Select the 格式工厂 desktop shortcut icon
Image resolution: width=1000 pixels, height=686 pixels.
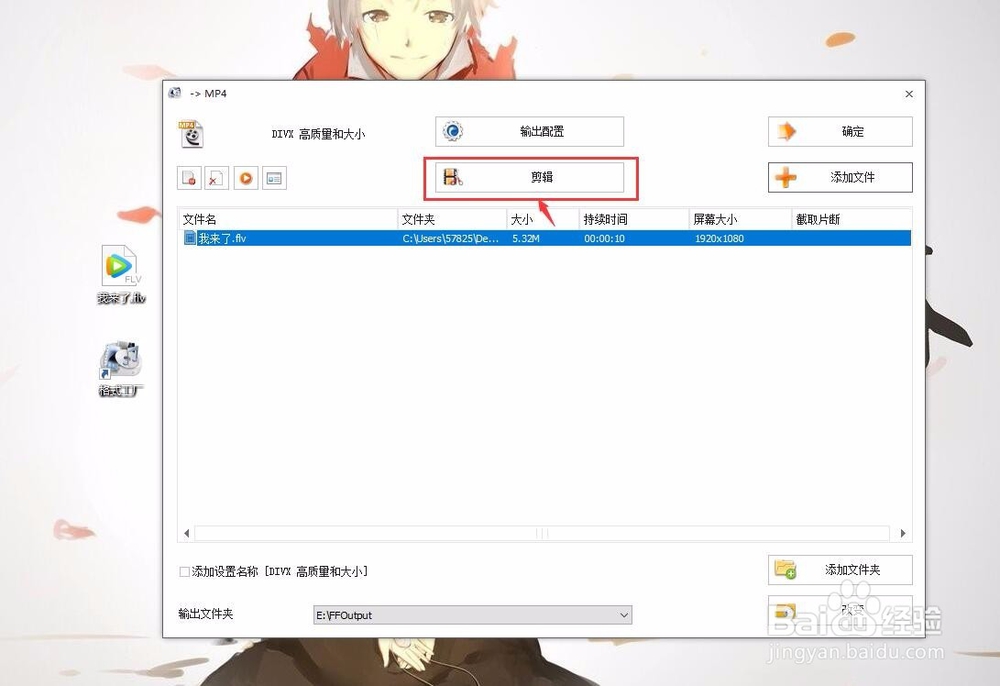coord(121,369)
